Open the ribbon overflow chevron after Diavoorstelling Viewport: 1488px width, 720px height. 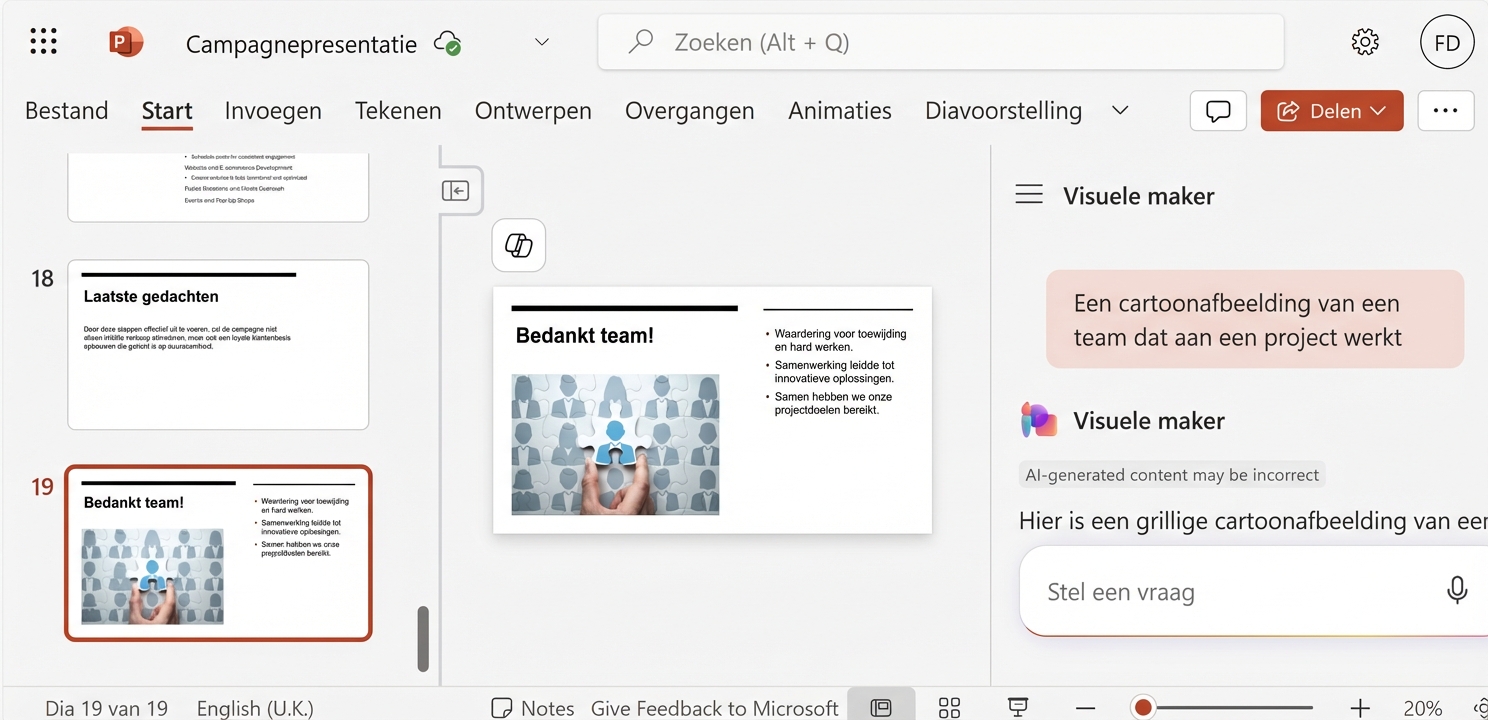(1120, 111)
